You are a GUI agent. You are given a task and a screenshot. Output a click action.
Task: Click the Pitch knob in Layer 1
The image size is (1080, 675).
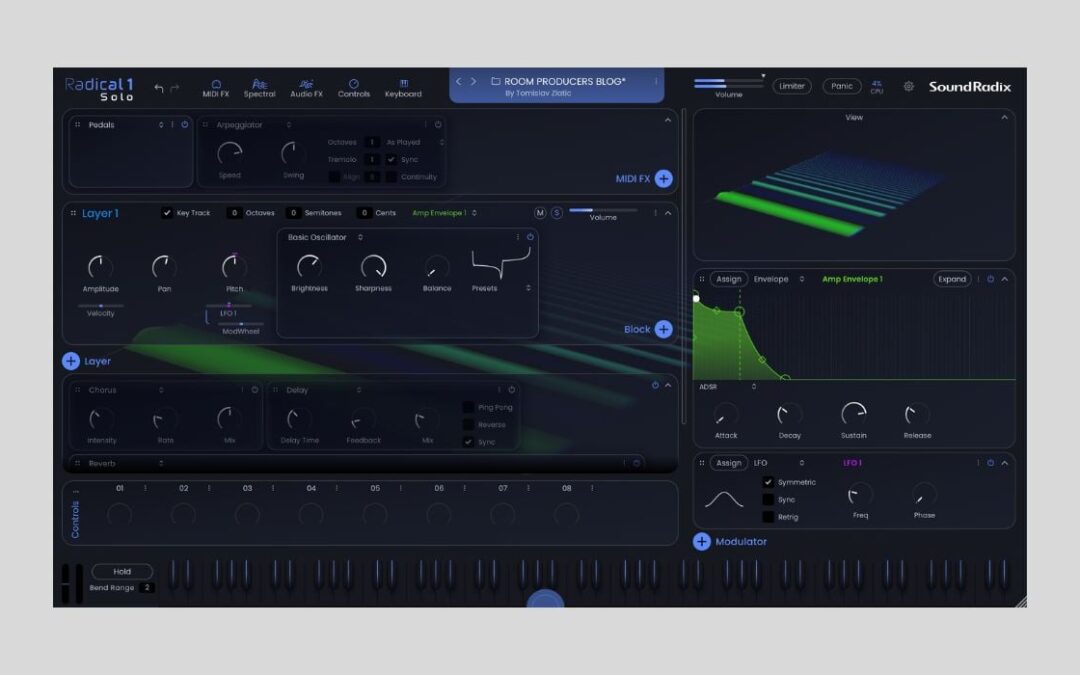pyautogui.click(x=234, y=267)
